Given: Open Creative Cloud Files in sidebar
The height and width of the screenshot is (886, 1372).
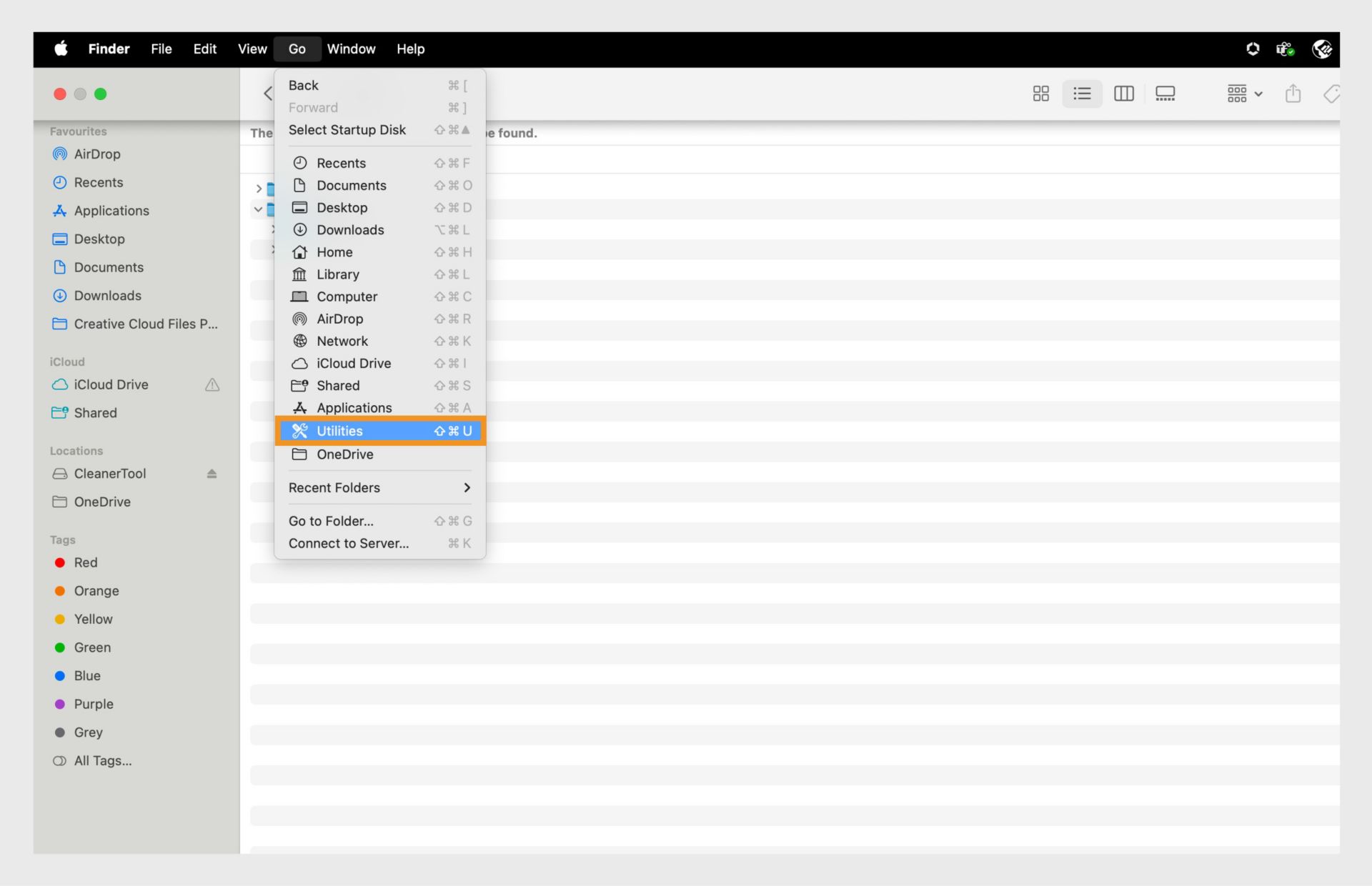Looking at the screenshot, I should coord(145,324).
